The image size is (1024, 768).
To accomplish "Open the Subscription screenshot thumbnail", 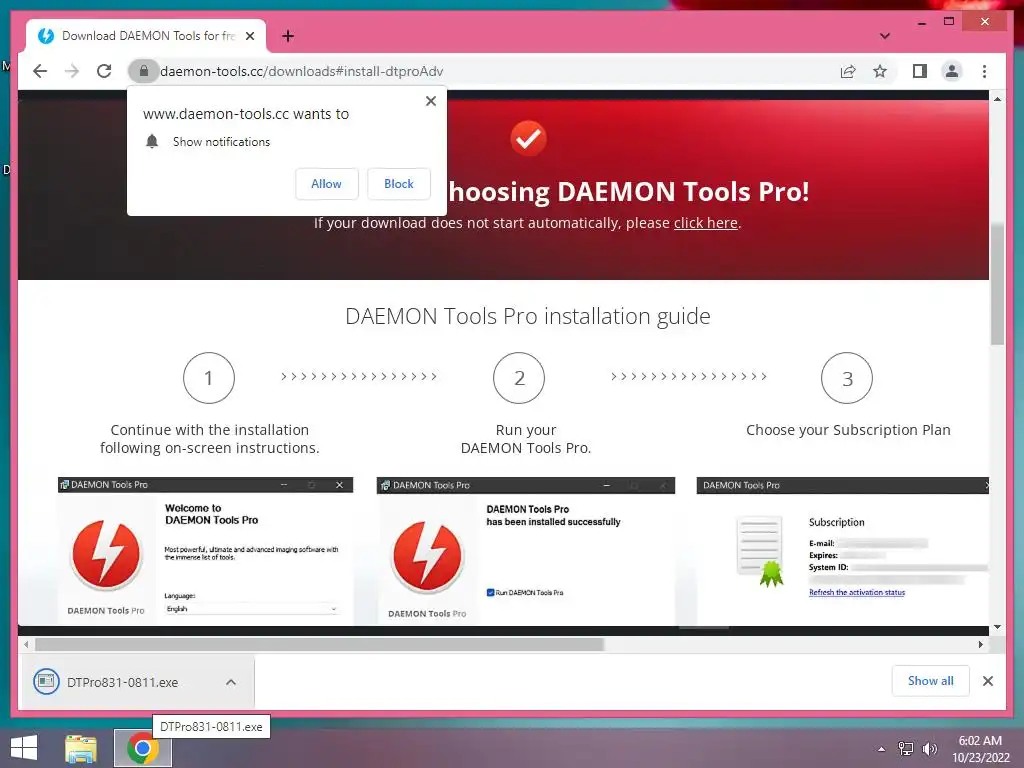I will (x=842, y=551).
